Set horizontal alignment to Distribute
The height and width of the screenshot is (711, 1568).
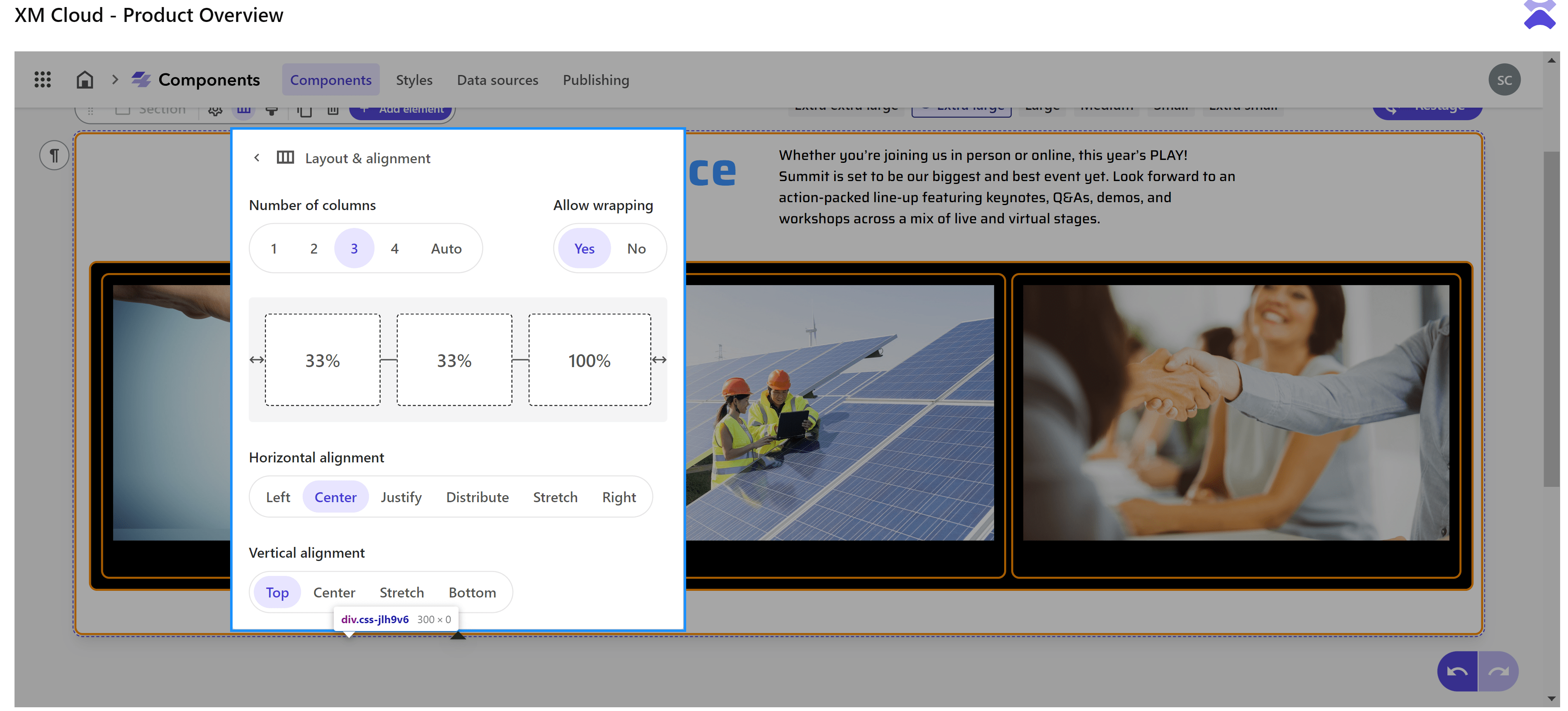tap(477, 498)
